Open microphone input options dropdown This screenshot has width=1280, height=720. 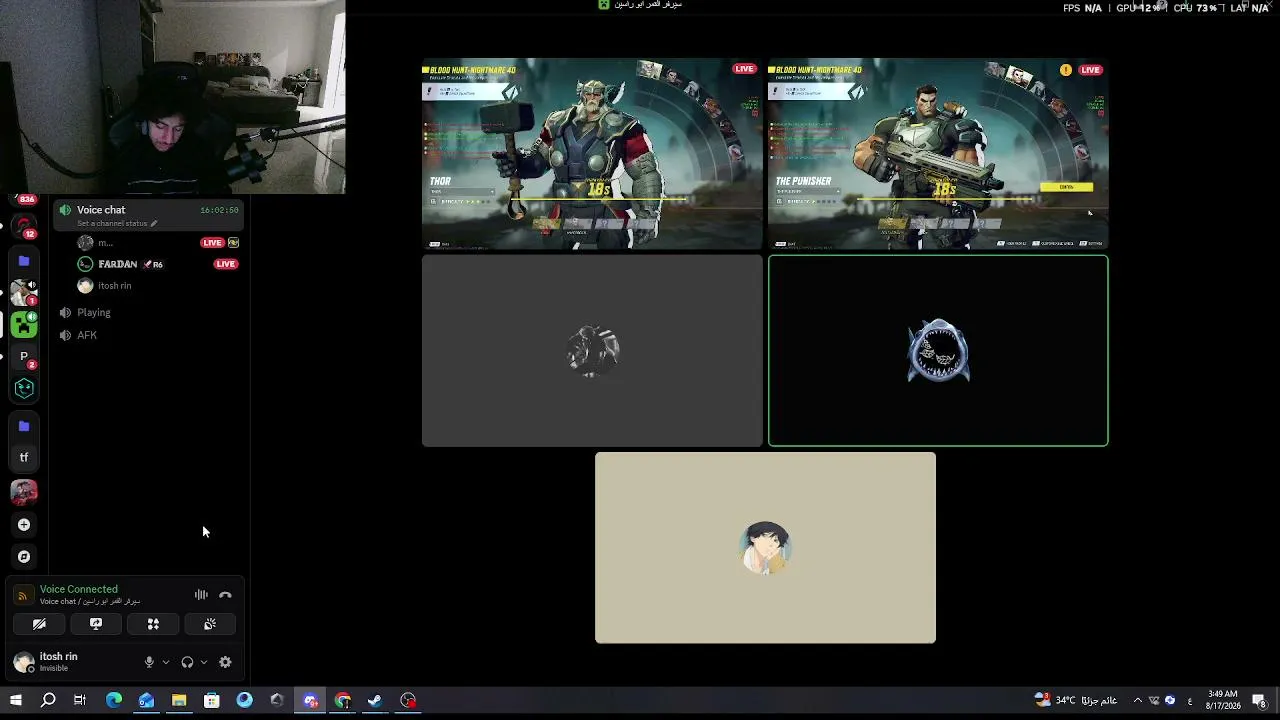click(165, 662)
